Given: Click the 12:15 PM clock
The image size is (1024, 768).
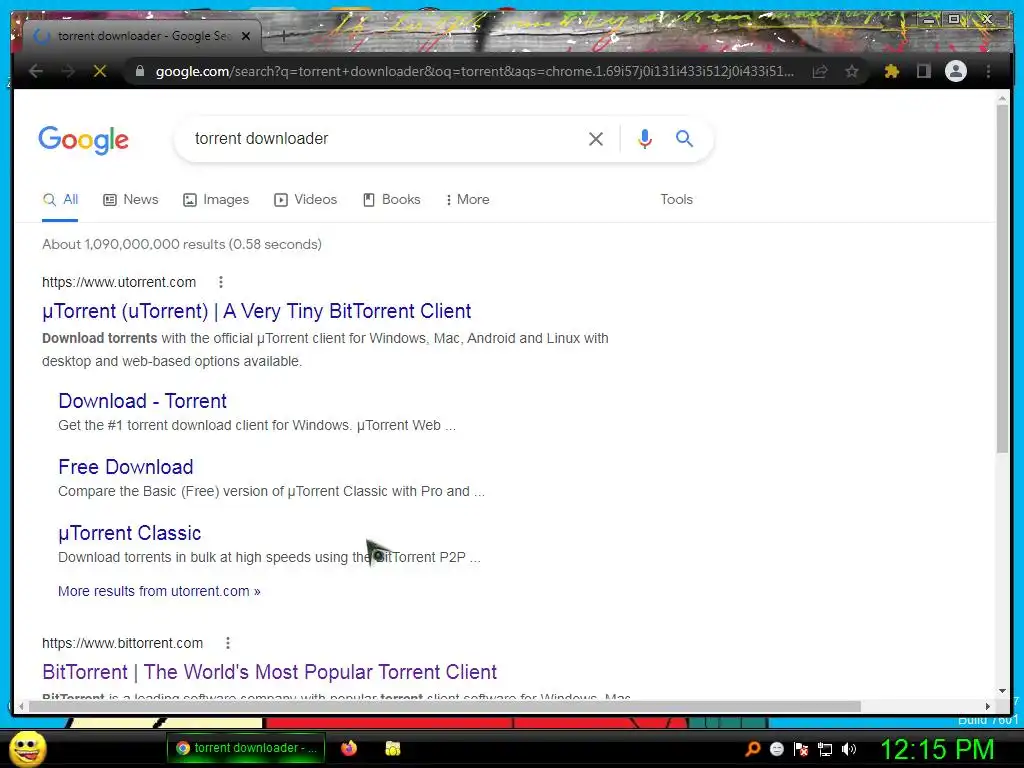Looking at the screenshot, I should point(938,750).
